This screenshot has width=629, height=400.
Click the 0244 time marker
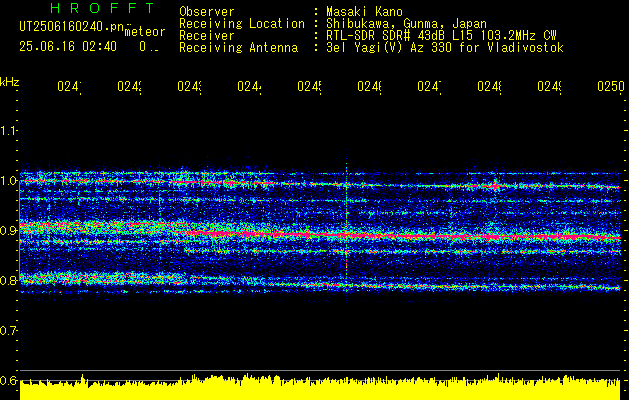click(x=249, y=86)
